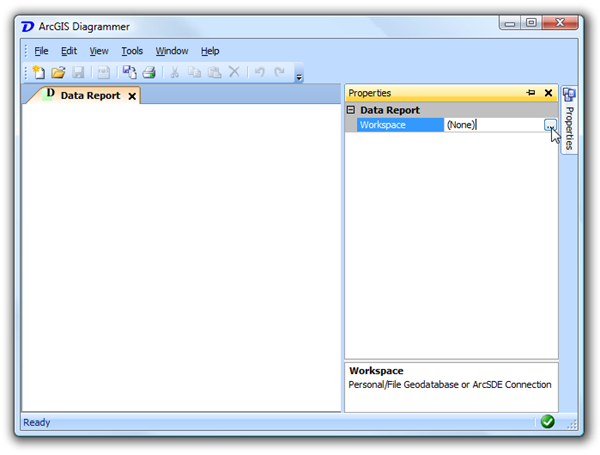This screenshot has height=455, width=600.
Task: Click the Personal/File Geodatabase description text
Action: (x=450, y=385)
